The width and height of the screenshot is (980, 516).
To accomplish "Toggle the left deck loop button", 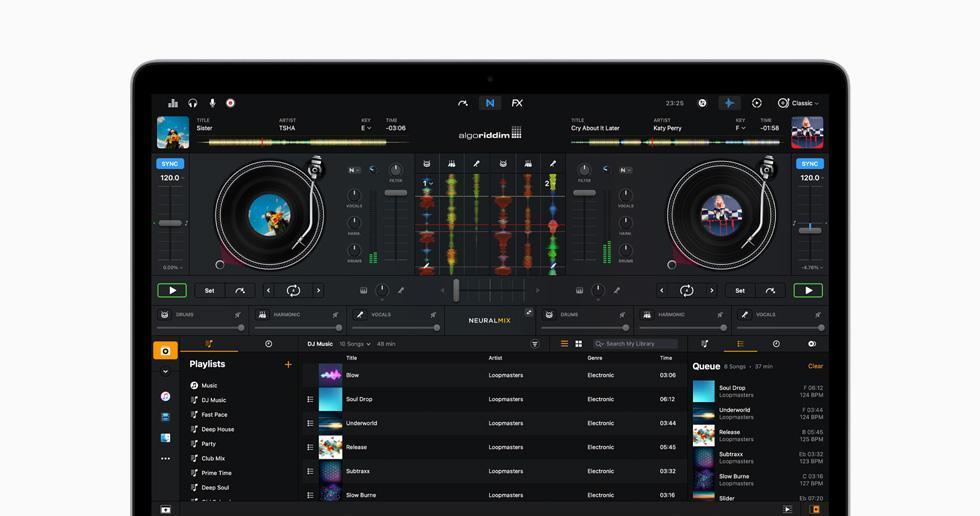I will [293, 290].
